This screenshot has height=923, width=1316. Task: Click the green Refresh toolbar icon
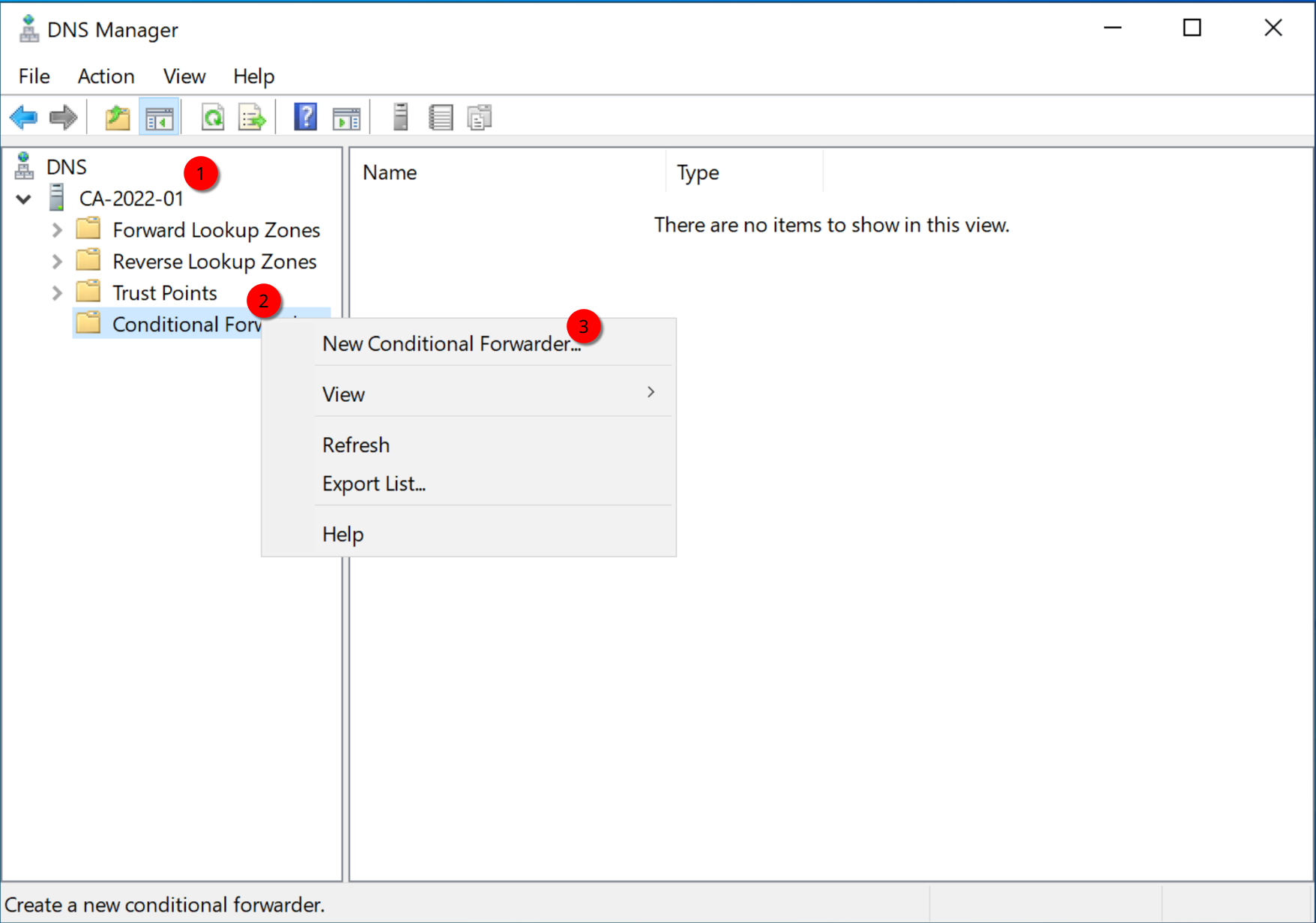[213, 117]
